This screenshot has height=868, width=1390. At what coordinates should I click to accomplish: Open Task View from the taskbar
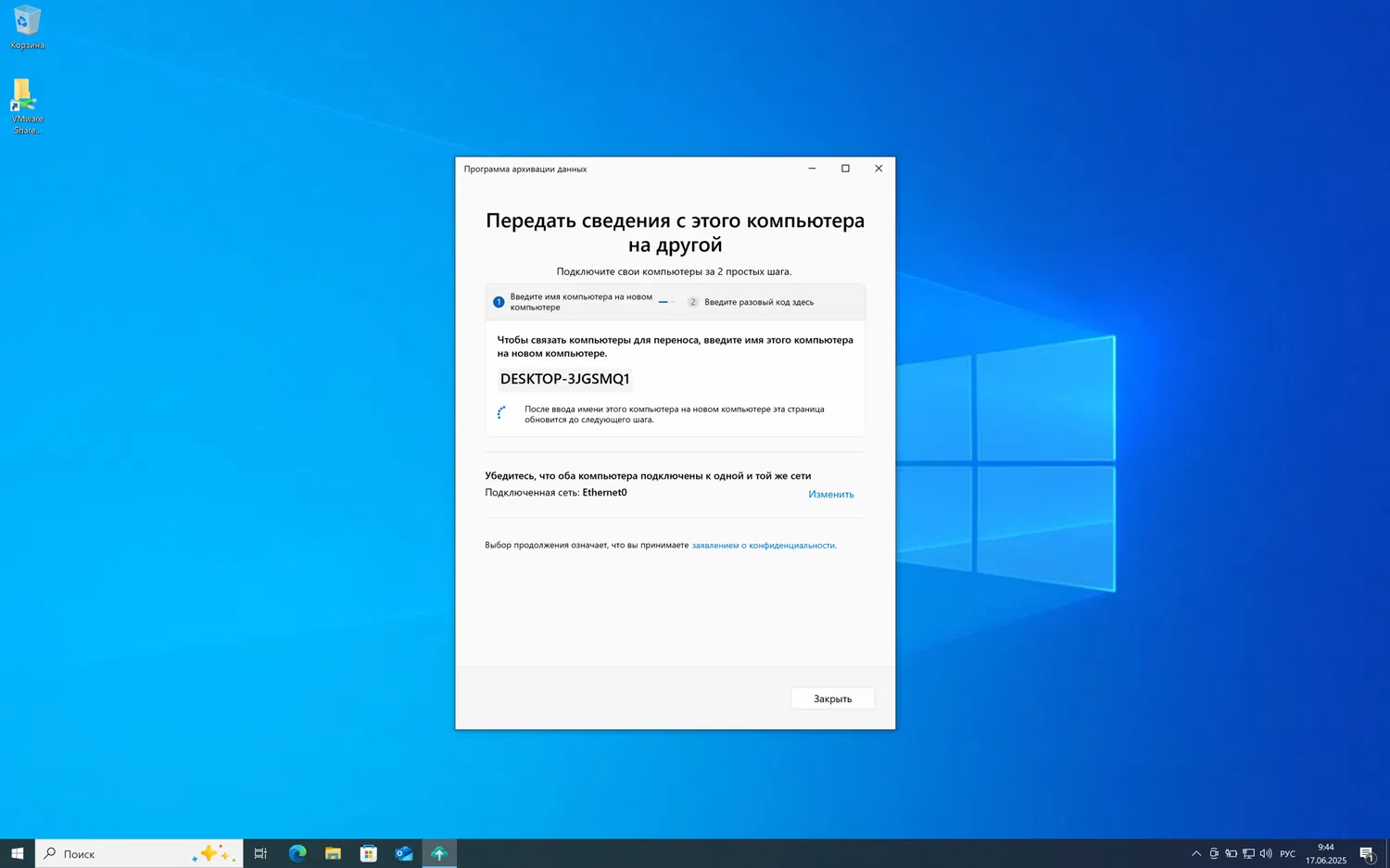(x=260, y=853)
